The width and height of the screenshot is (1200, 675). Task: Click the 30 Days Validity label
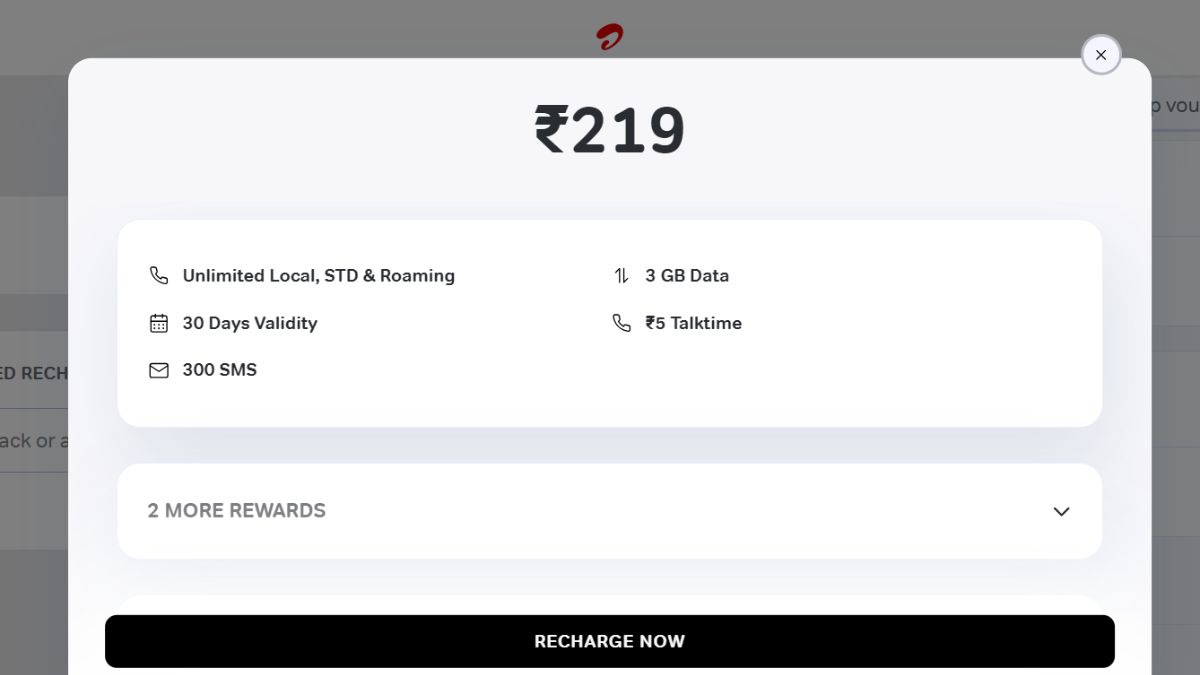click(249, 323)
